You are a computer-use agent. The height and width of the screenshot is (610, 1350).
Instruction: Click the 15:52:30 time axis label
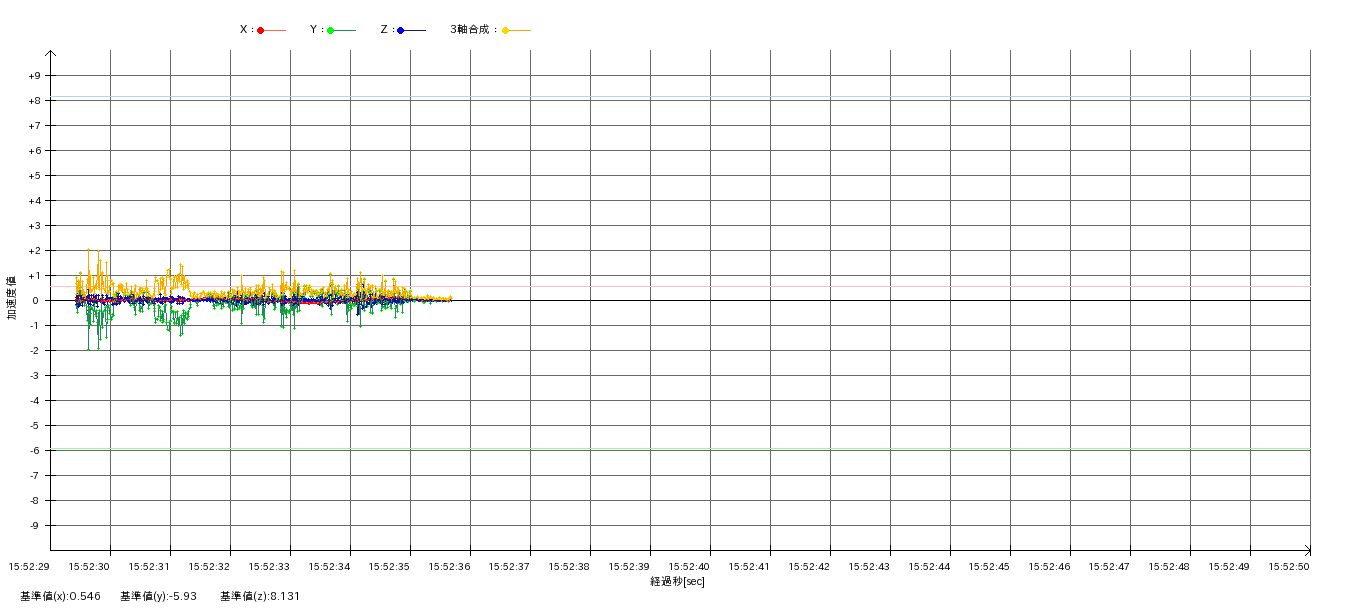point(89,566)
